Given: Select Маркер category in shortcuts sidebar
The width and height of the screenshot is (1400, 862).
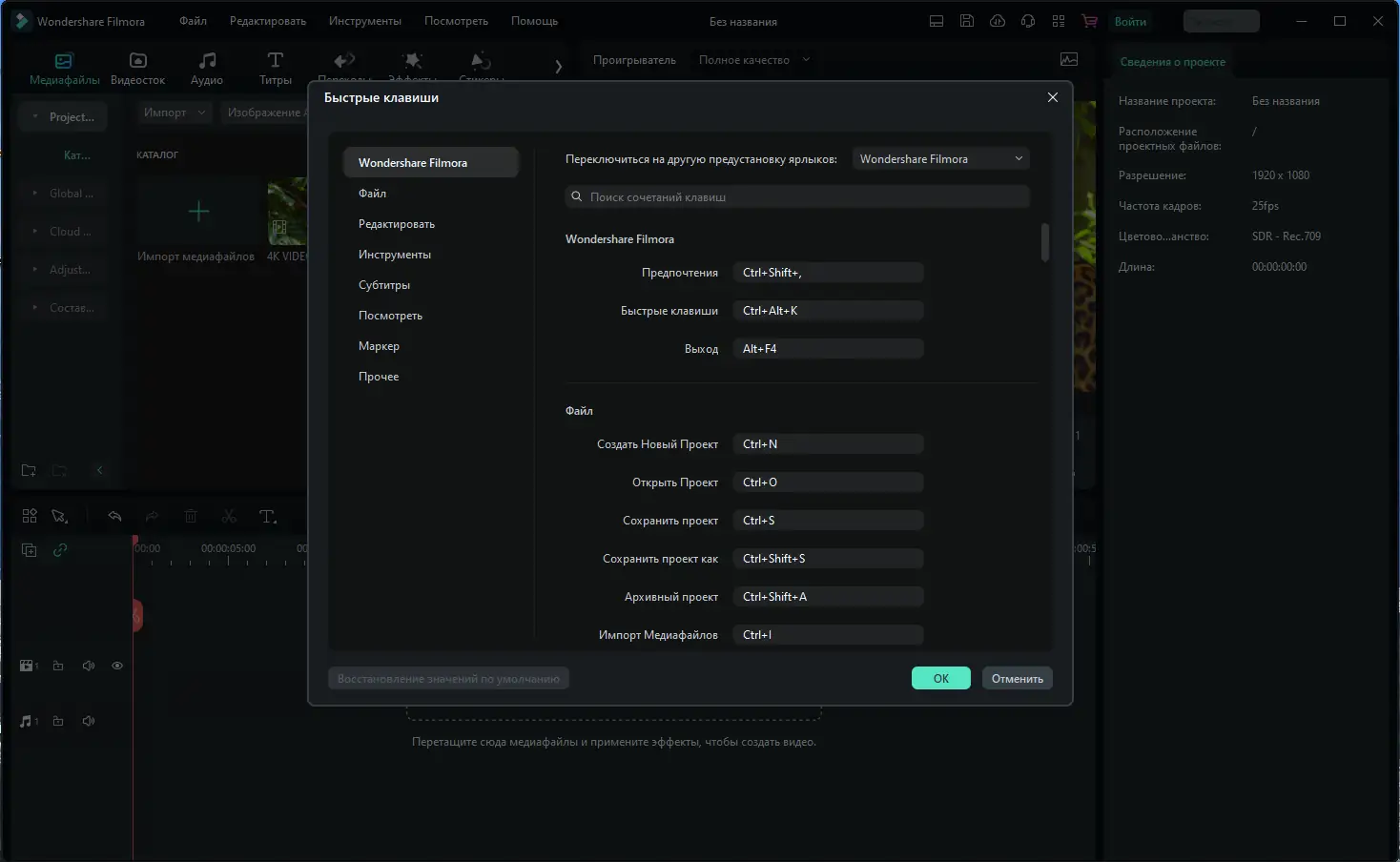Looking at the screenshot, I should (430, 346).
